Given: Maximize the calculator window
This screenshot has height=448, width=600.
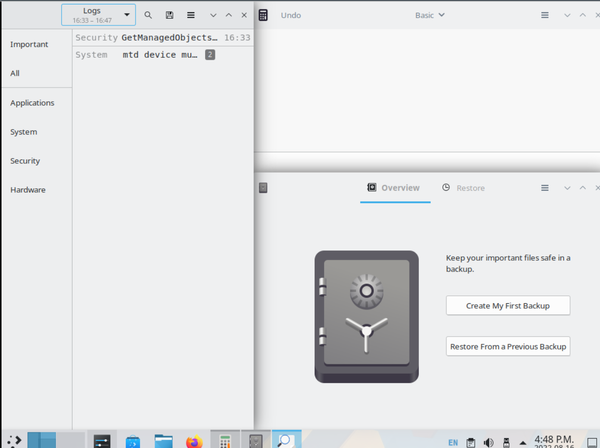Looking at the screenshot, I should point(582,15).
